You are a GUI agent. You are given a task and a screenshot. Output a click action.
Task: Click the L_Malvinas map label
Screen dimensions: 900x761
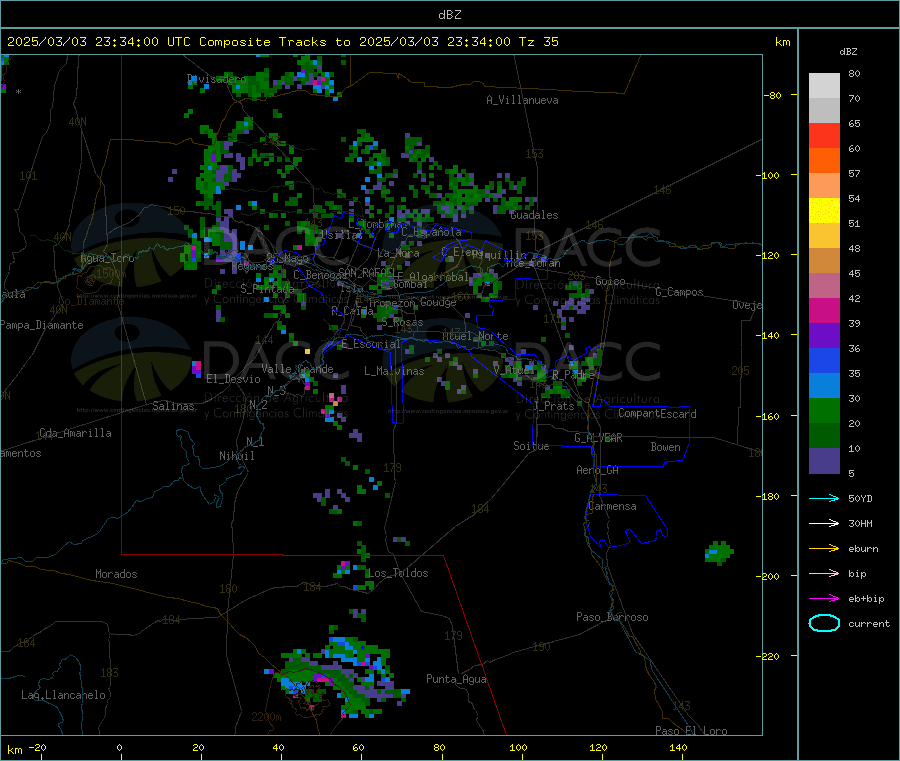(x=394, y=371)
